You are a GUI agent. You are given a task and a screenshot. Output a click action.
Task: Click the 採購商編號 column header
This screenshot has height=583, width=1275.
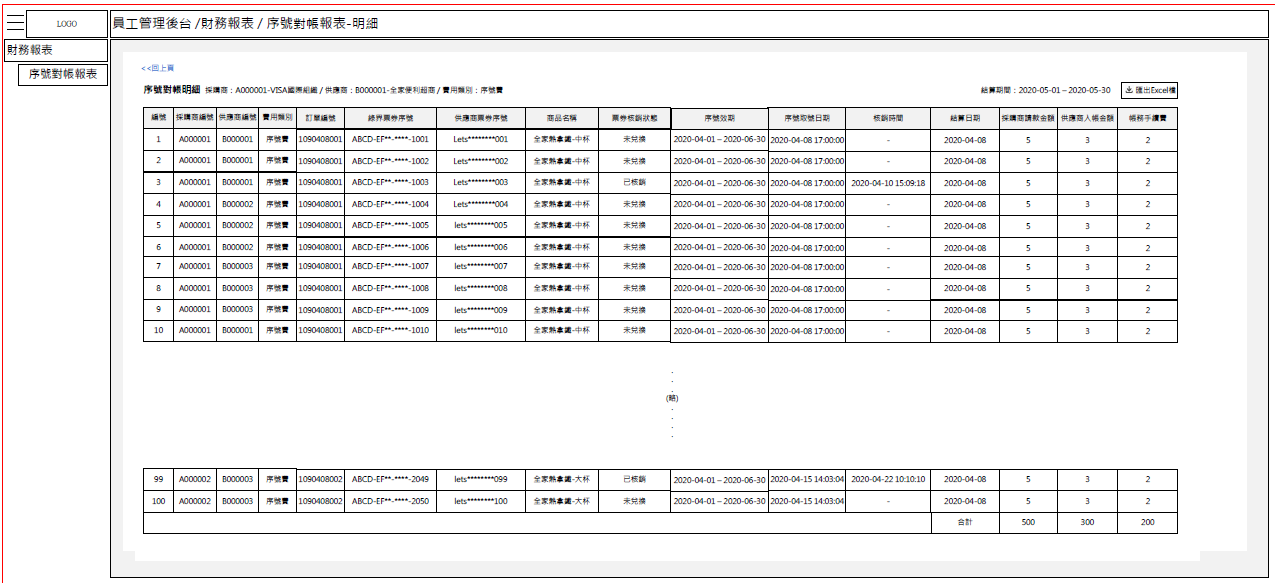pos(195,118)
